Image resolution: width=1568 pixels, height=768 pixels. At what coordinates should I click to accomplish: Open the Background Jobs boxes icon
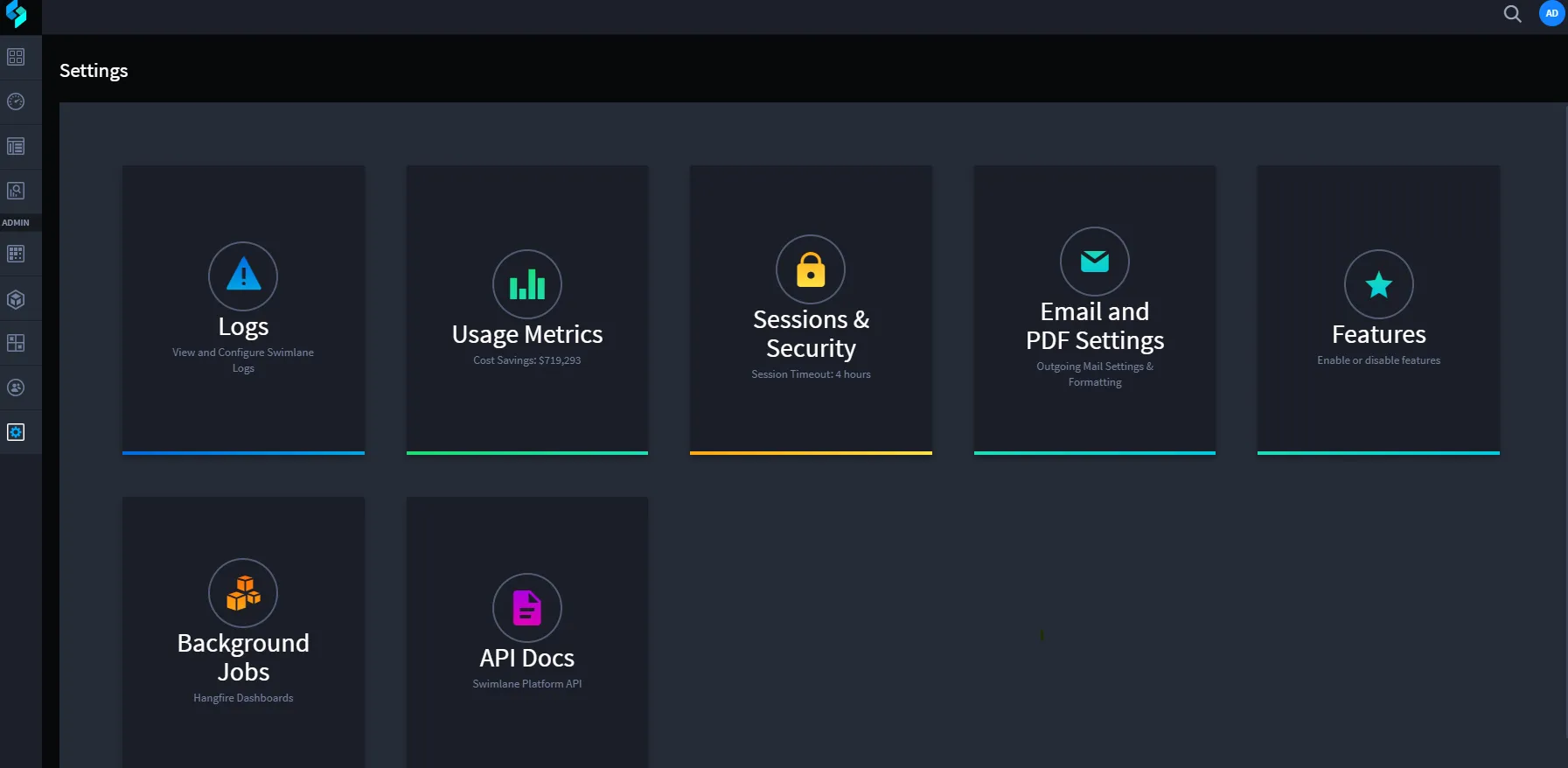click(x=243, y=593)
